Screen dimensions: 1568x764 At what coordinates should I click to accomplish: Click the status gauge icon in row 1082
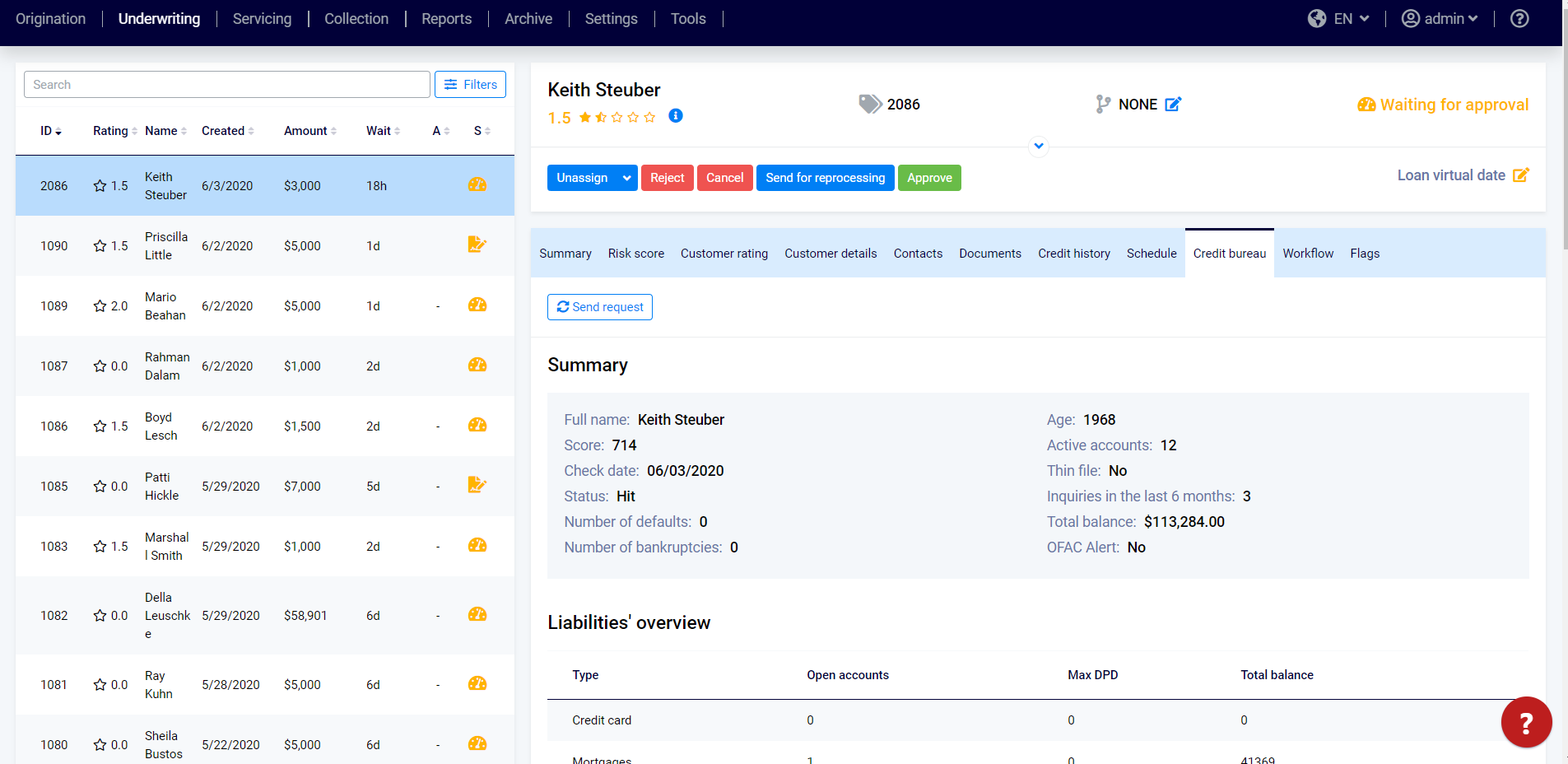pos(477,614)
